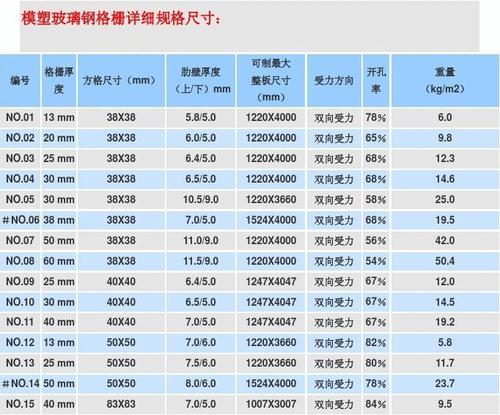
Task: Select the NO.11 row number cell
Action: (x=20, y=322)
